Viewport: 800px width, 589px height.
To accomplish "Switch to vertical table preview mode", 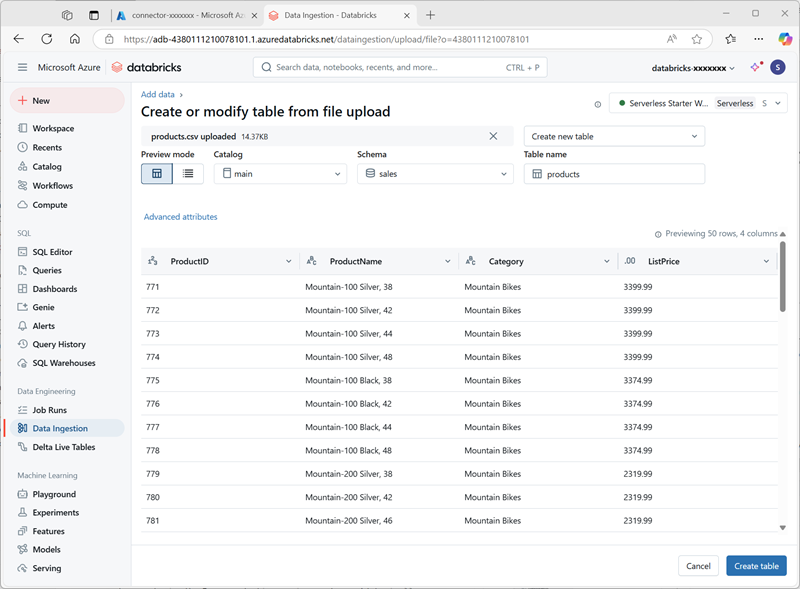I will [157, 174].
